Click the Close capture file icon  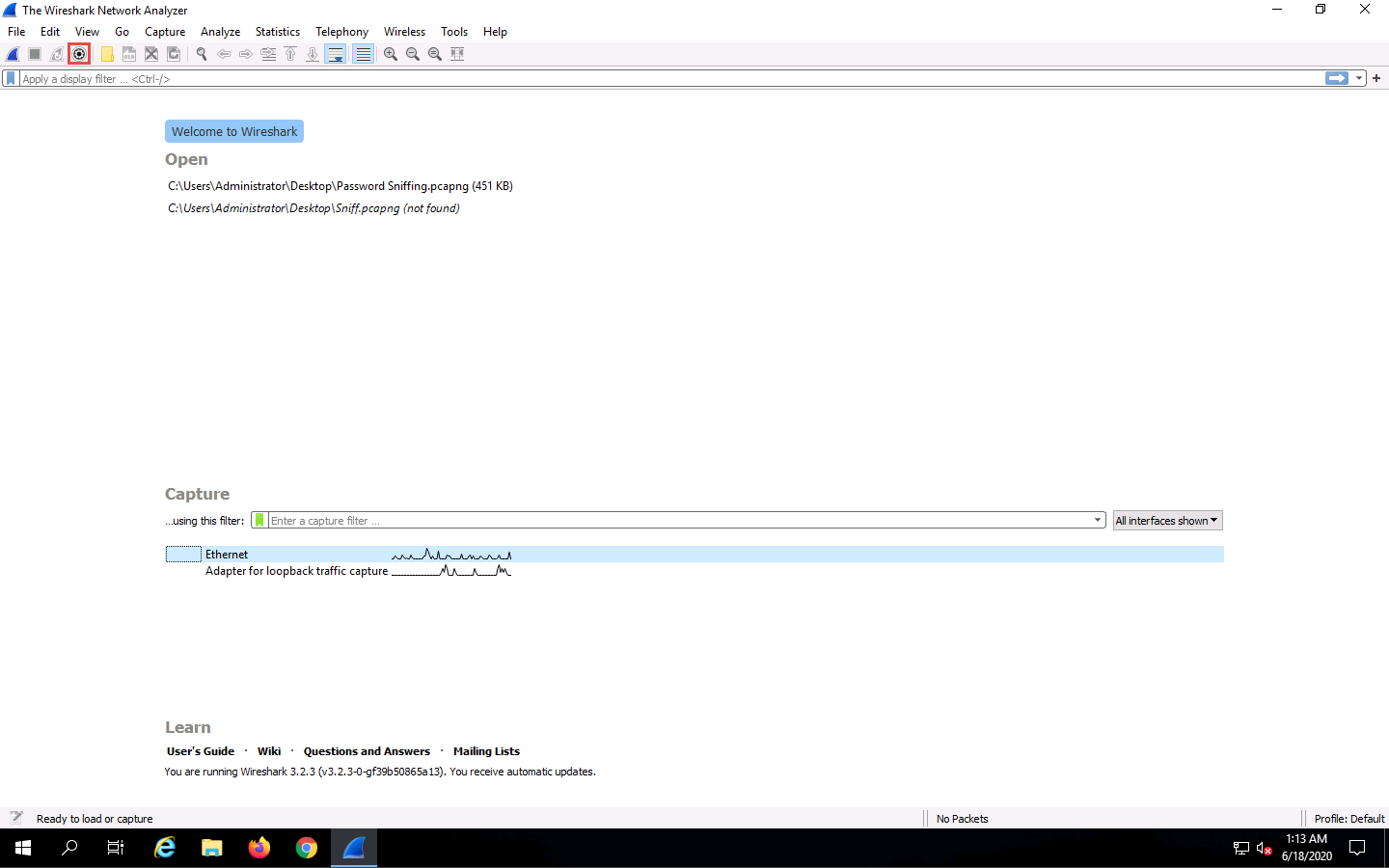click(151, 54)
